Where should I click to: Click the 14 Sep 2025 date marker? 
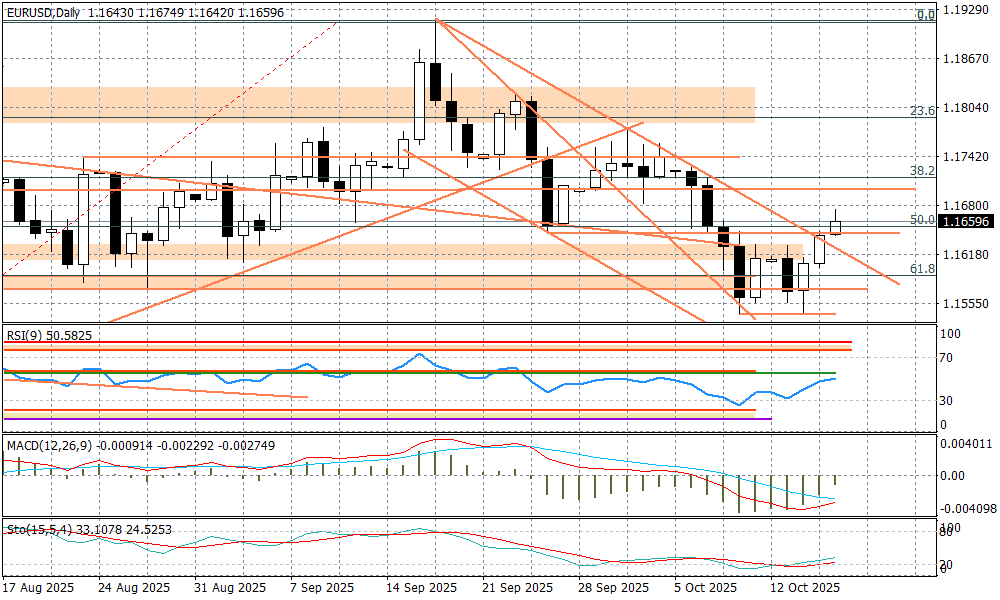coord(422,588)
